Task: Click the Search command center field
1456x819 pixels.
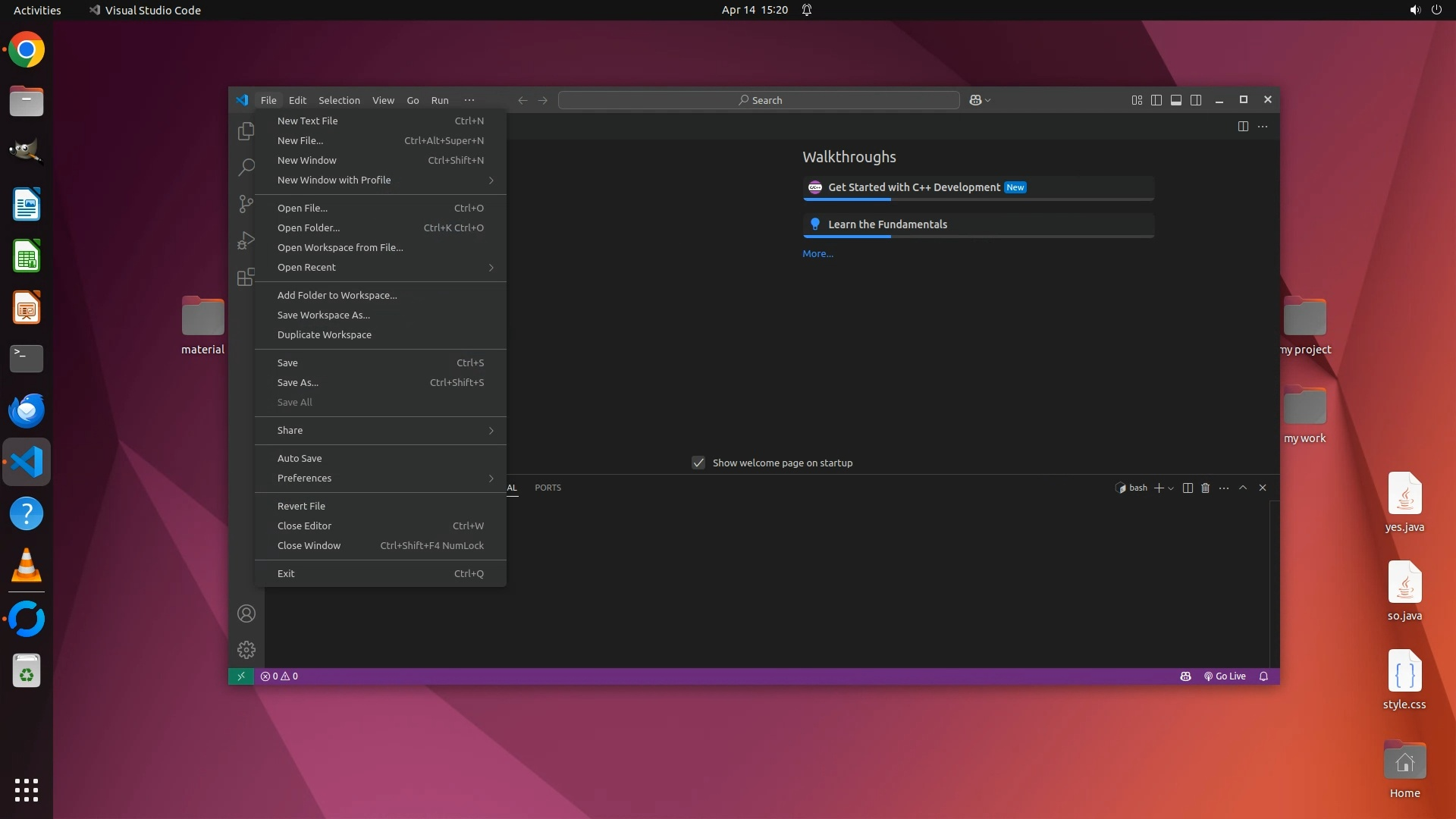Action: point(759,100)
